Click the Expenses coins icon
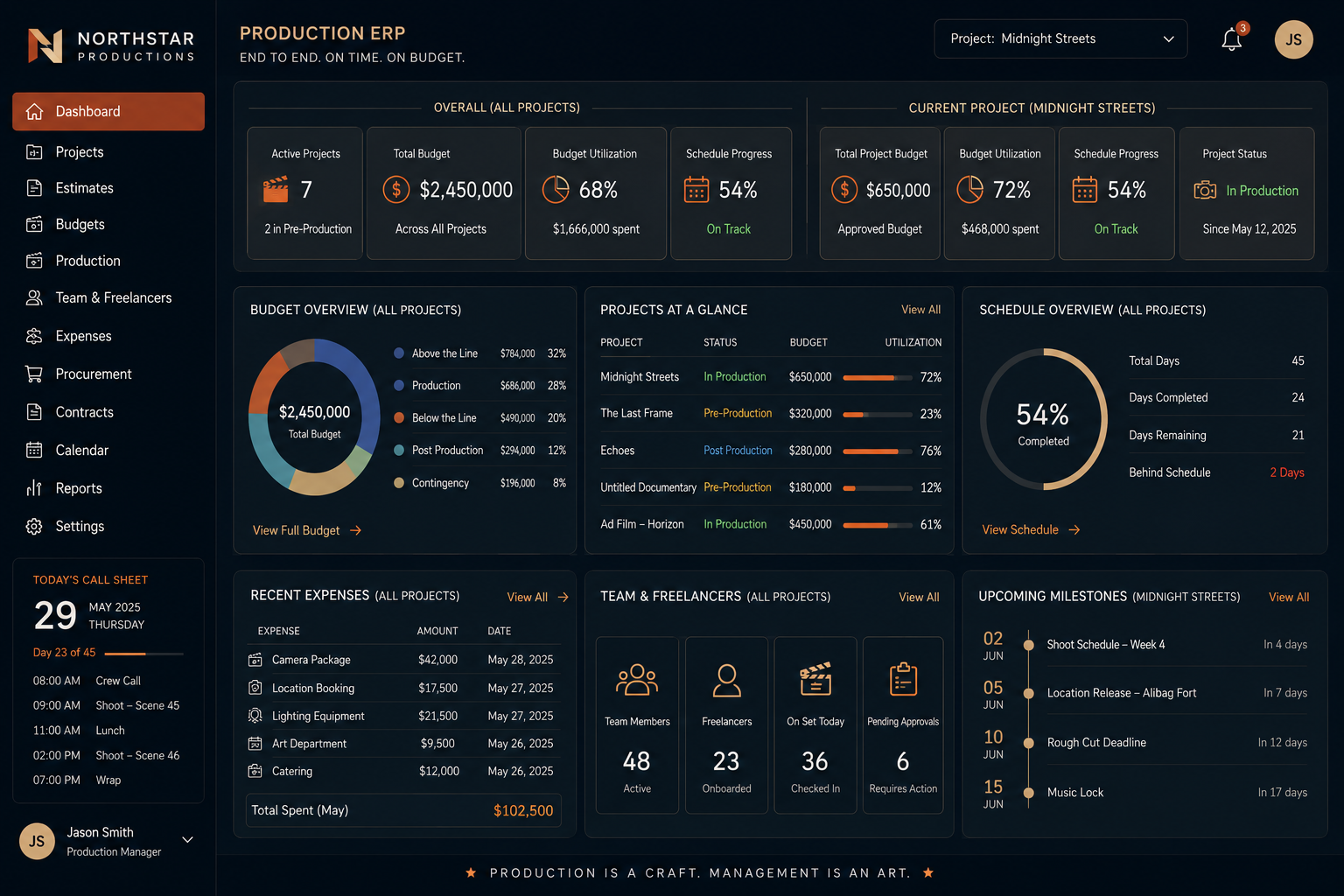 pos(34,336)
